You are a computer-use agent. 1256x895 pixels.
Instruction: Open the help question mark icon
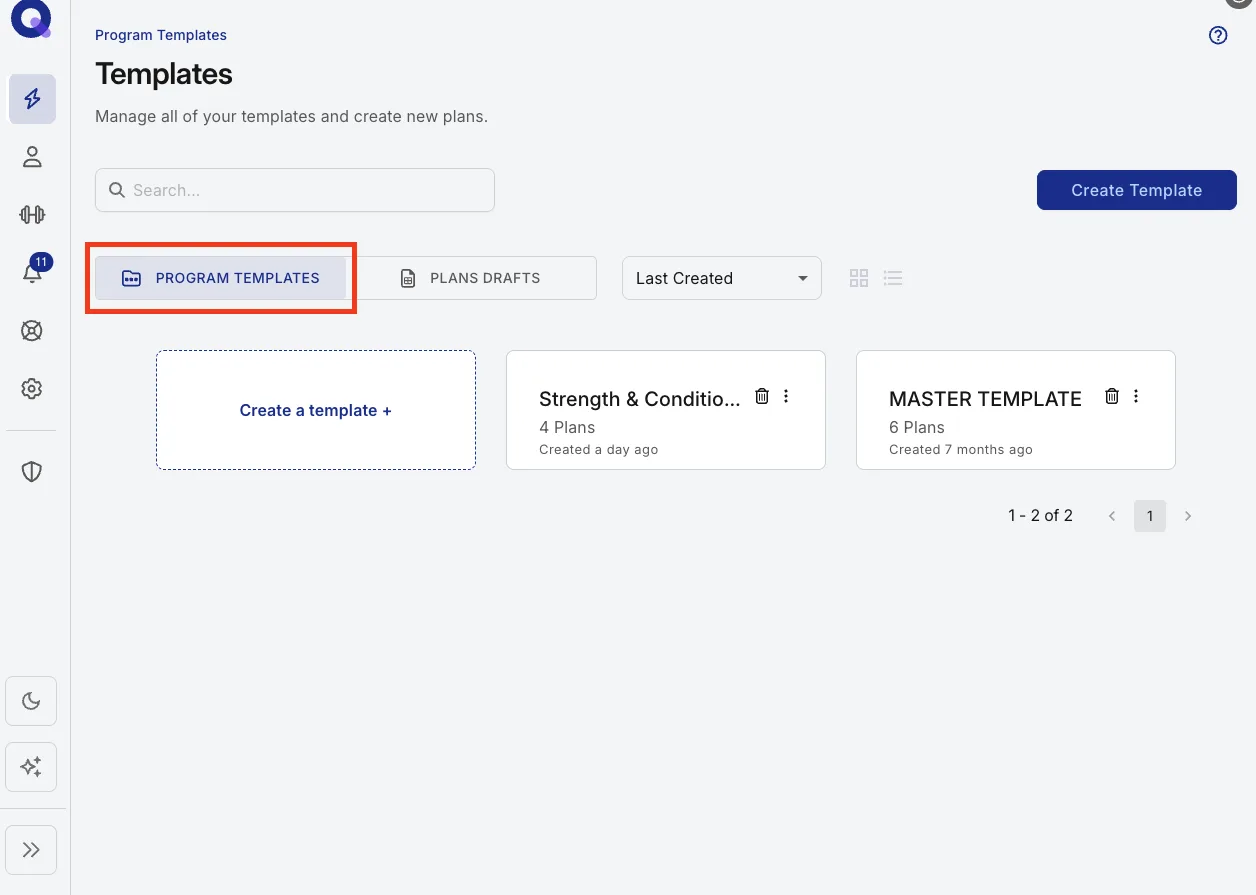point(1218,36)
